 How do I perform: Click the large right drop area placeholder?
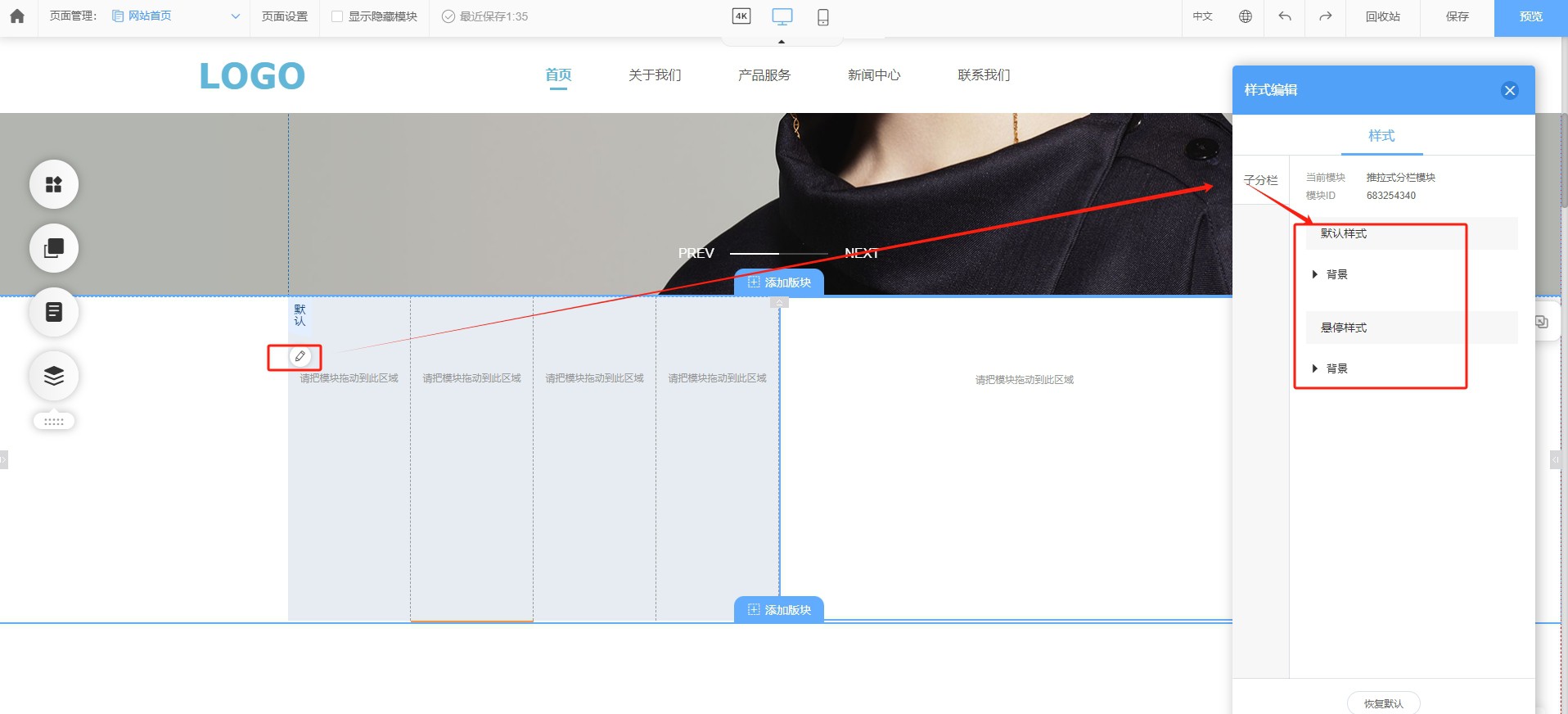pyautogui.click(x=1024, y=380)
